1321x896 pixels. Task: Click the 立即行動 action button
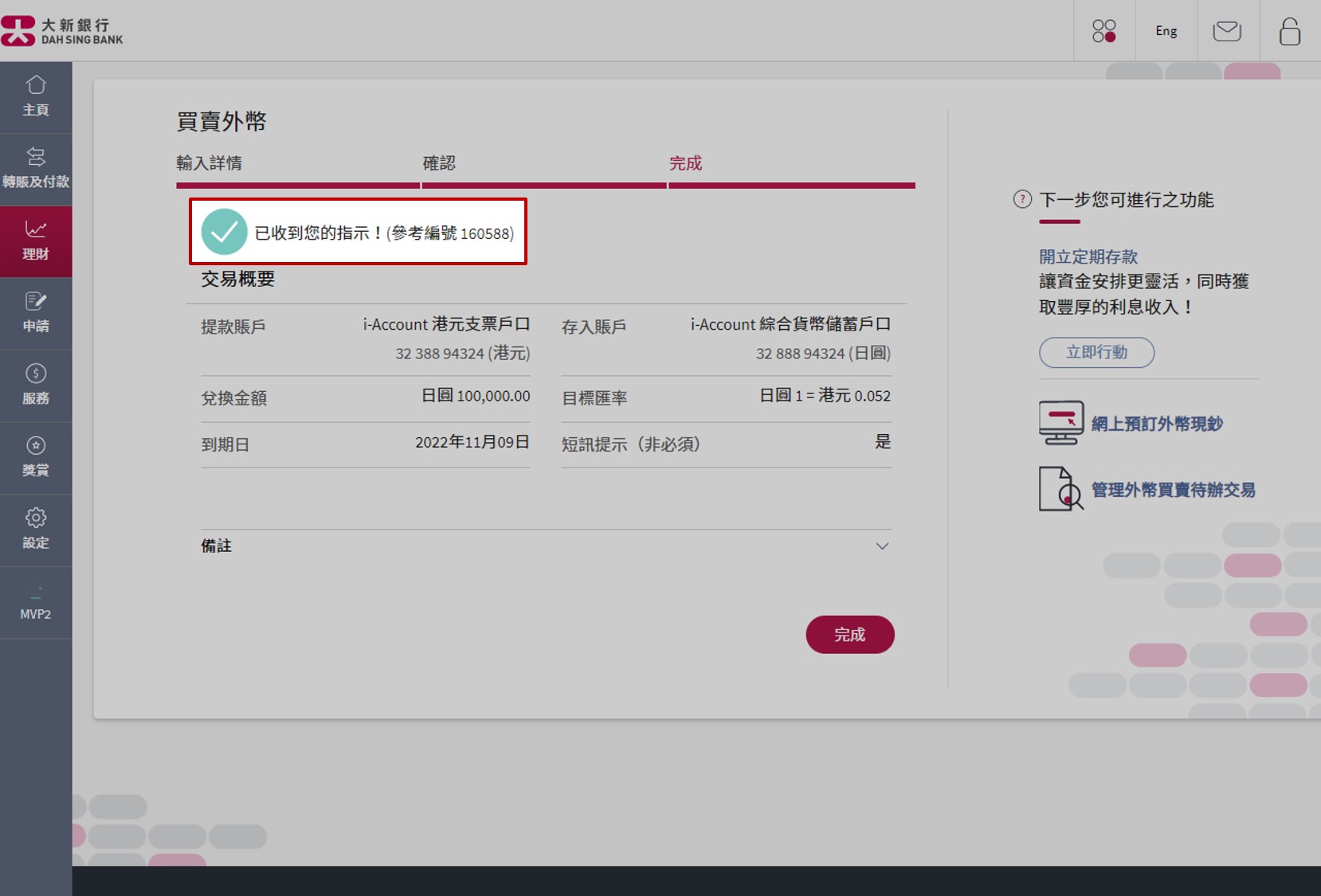(1096, 353)
